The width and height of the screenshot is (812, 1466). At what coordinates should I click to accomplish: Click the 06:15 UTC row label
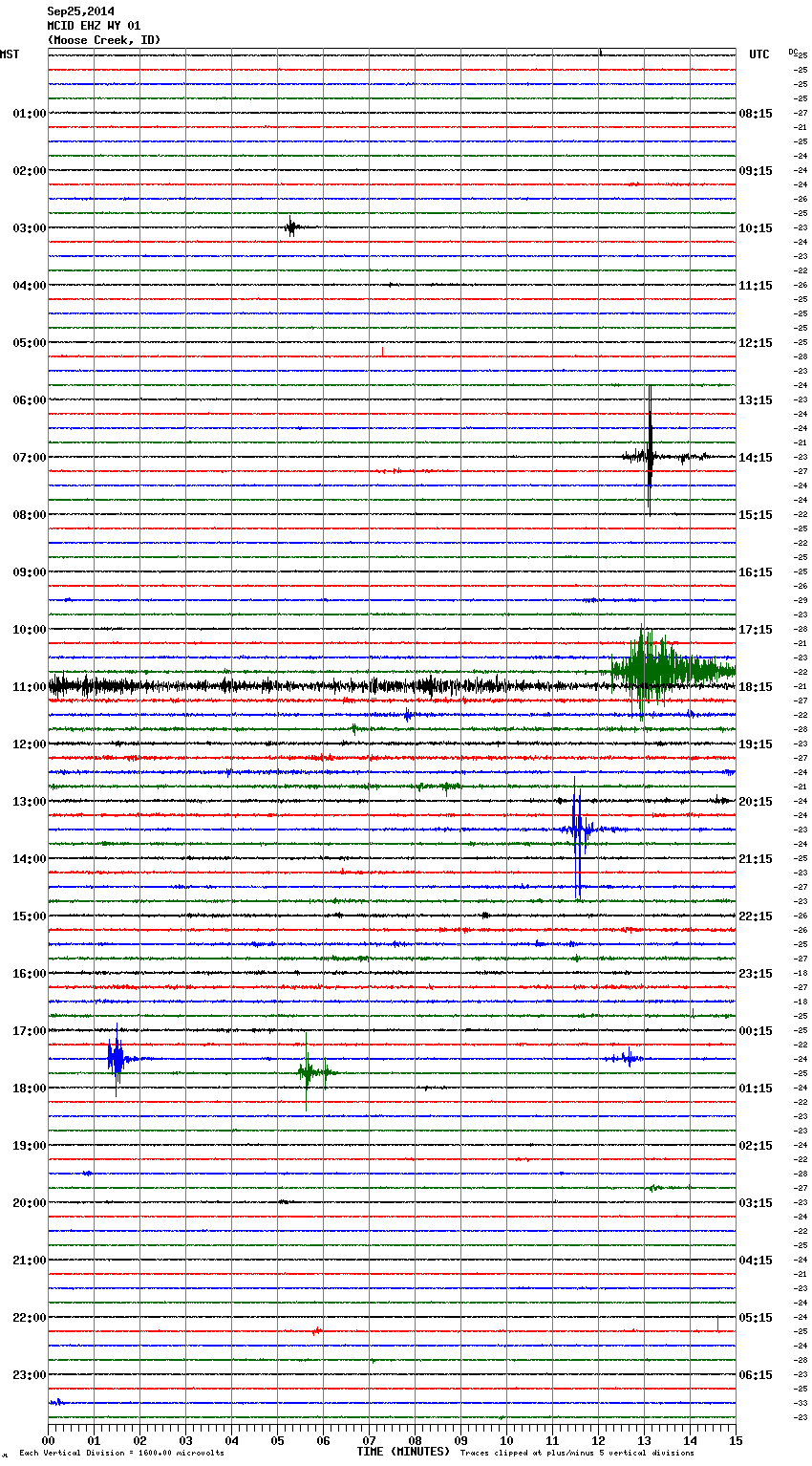[x=756, y=1375]
